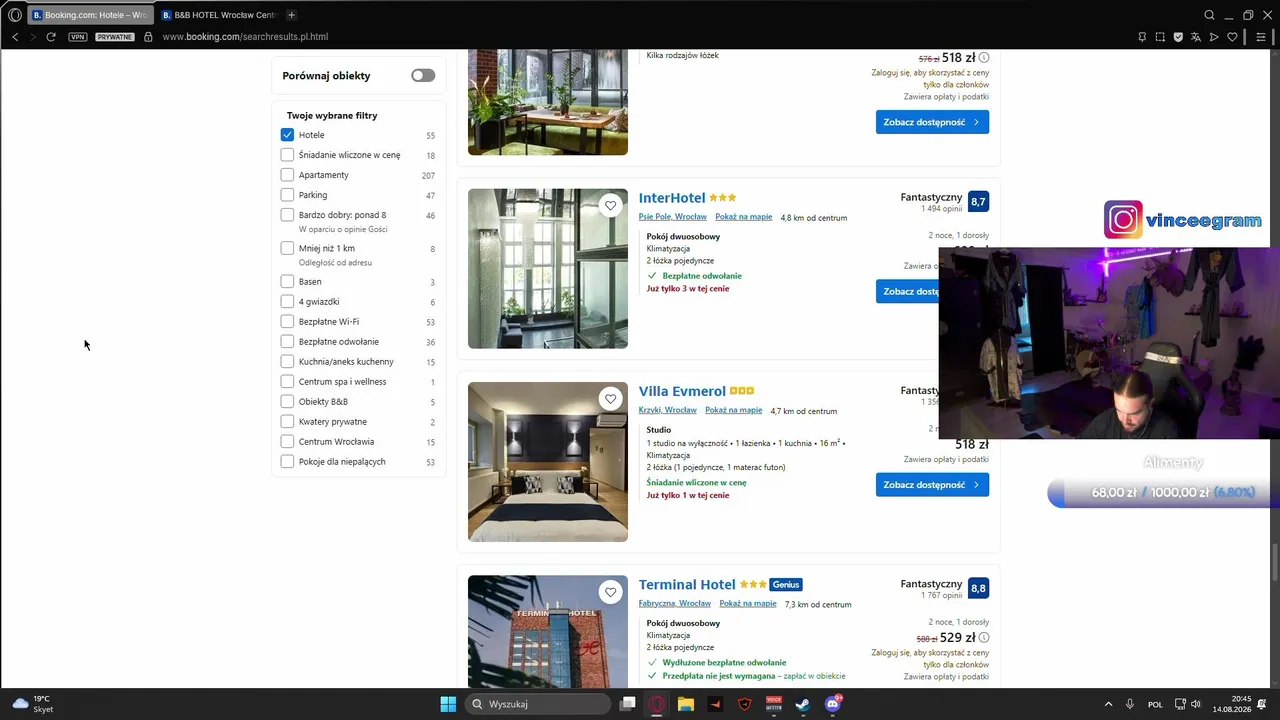This screenshot has height=720, width=1280.
Task: Click price info icon next to 529 zł
Action: coord(984,637)
